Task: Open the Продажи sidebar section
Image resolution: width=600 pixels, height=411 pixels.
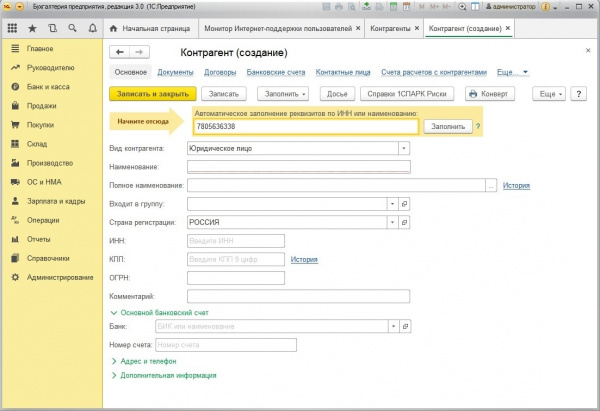Action: pyautogui.click(x=41, y=106)
